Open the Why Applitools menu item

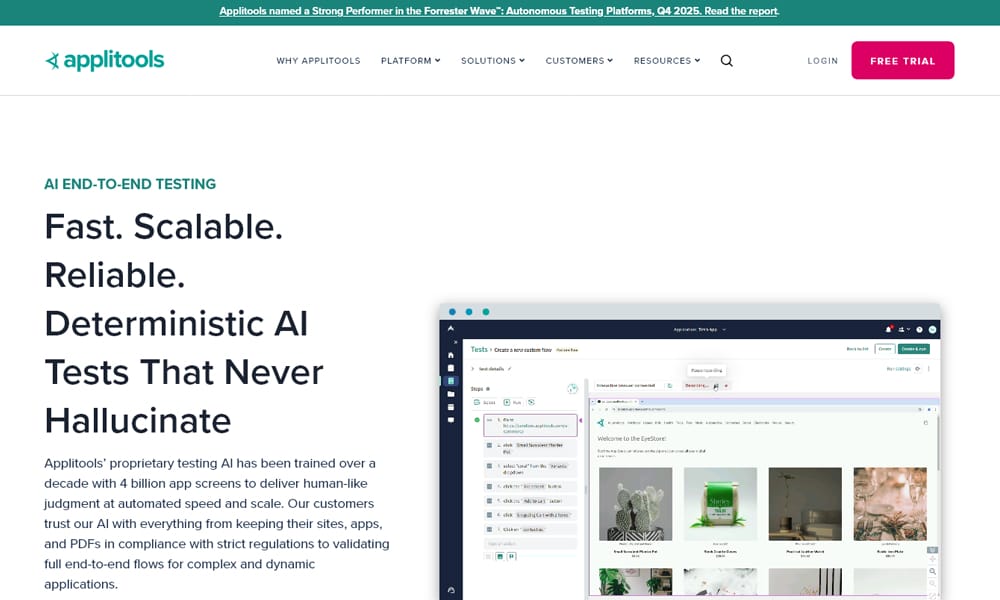[318, 61]
